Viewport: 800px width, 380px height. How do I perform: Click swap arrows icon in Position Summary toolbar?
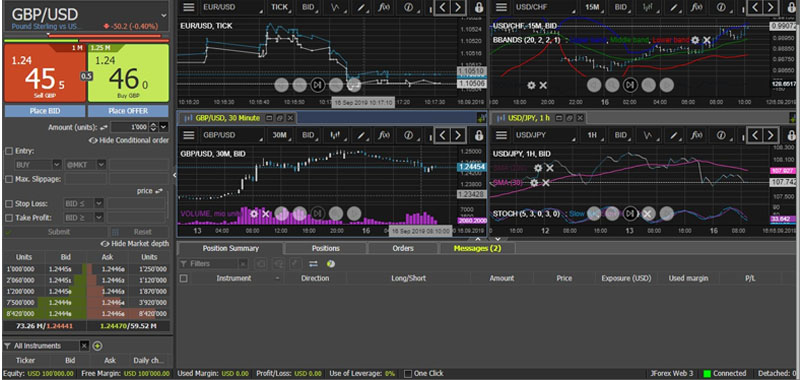pyautogui.click(x=313, y=264)
